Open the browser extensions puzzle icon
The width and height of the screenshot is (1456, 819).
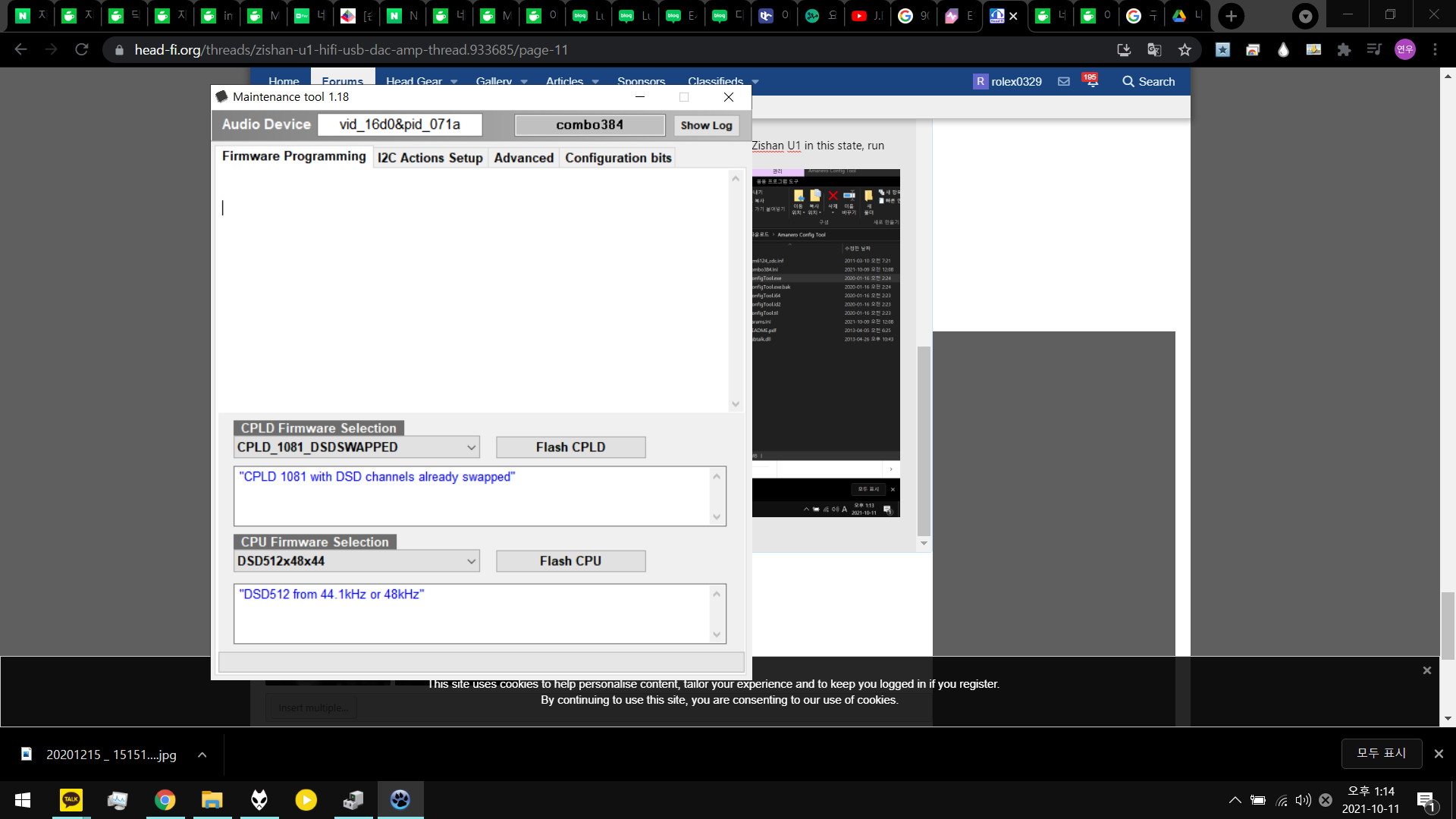[x=1344, y=49]
